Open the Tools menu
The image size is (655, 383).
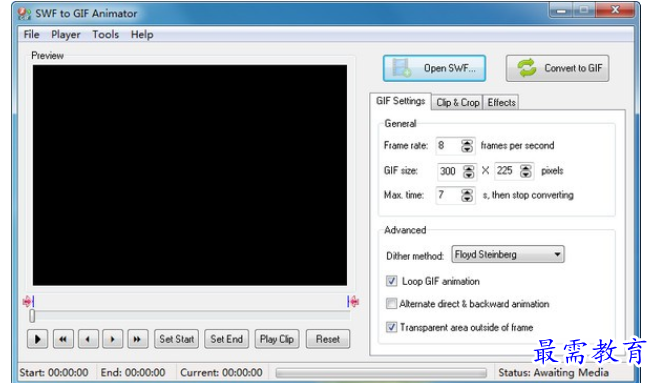pos(106,34)
